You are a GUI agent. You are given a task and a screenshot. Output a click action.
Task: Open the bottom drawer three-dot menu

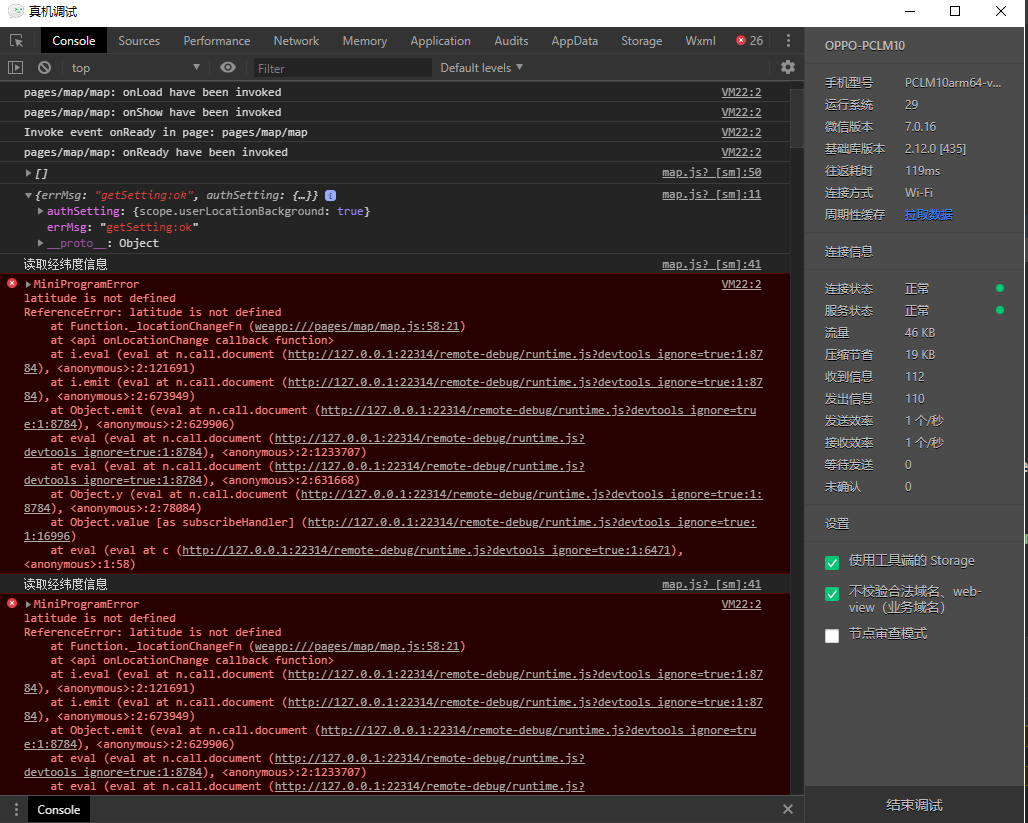(16, 809)
